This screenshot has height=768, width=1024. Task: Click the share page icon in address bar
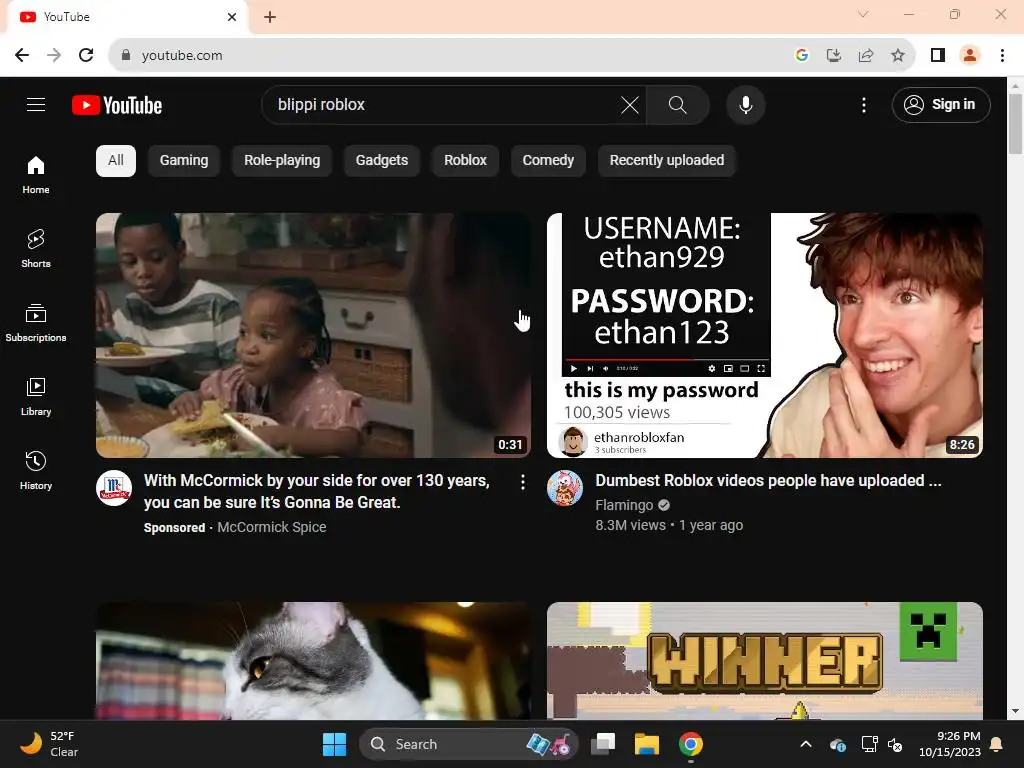coord(865,55)
